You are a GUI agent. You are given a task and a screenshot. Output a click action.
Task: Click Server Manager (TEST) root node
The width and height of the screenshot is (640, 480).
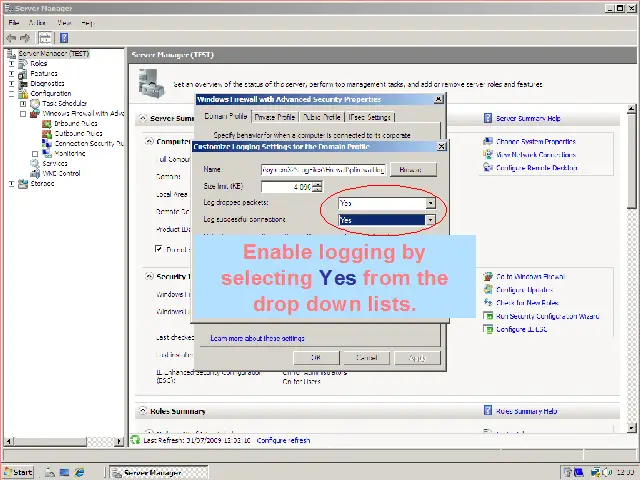(x=48, y=53)
